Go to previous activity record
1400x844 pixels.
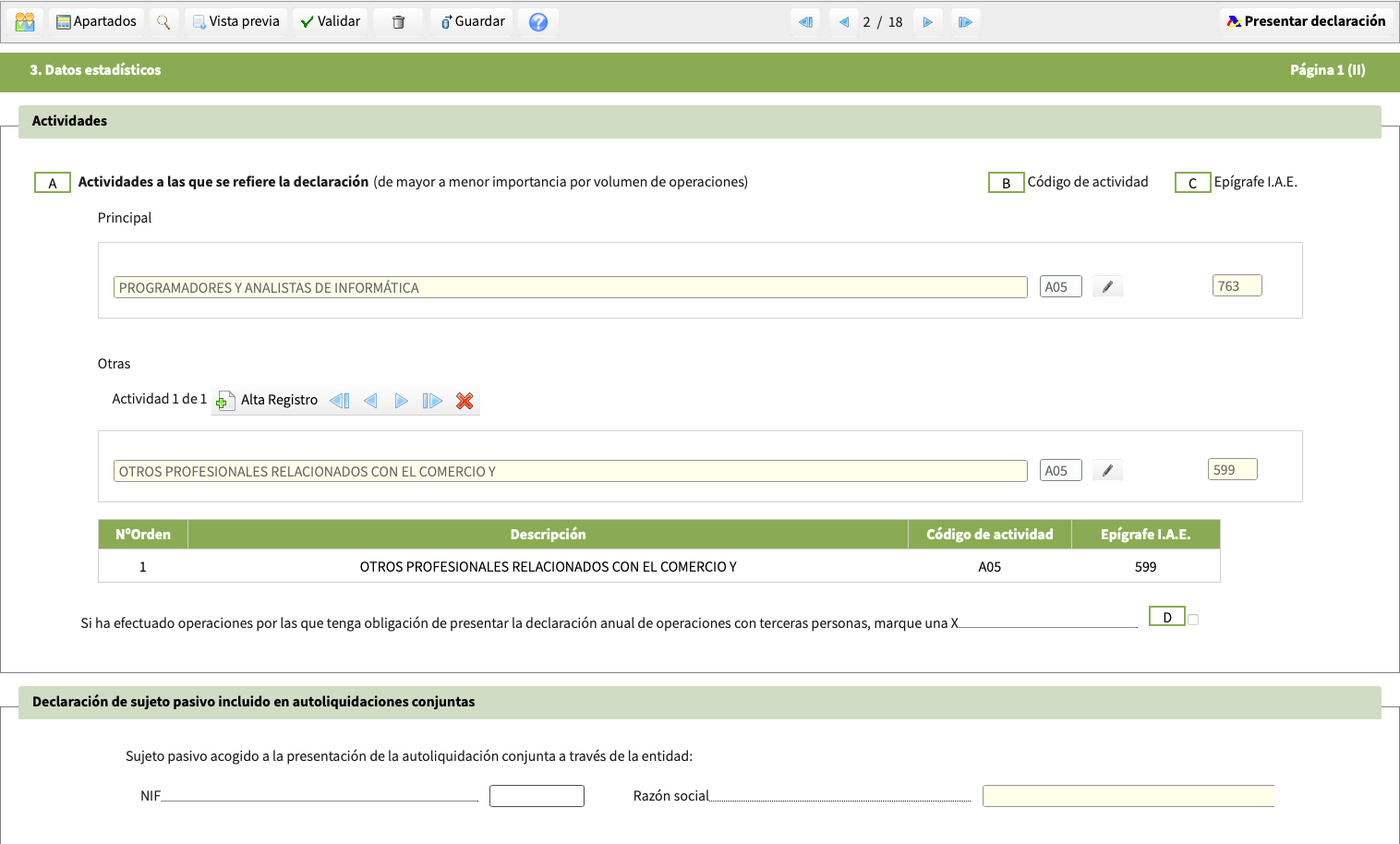(x=370, y=401)
